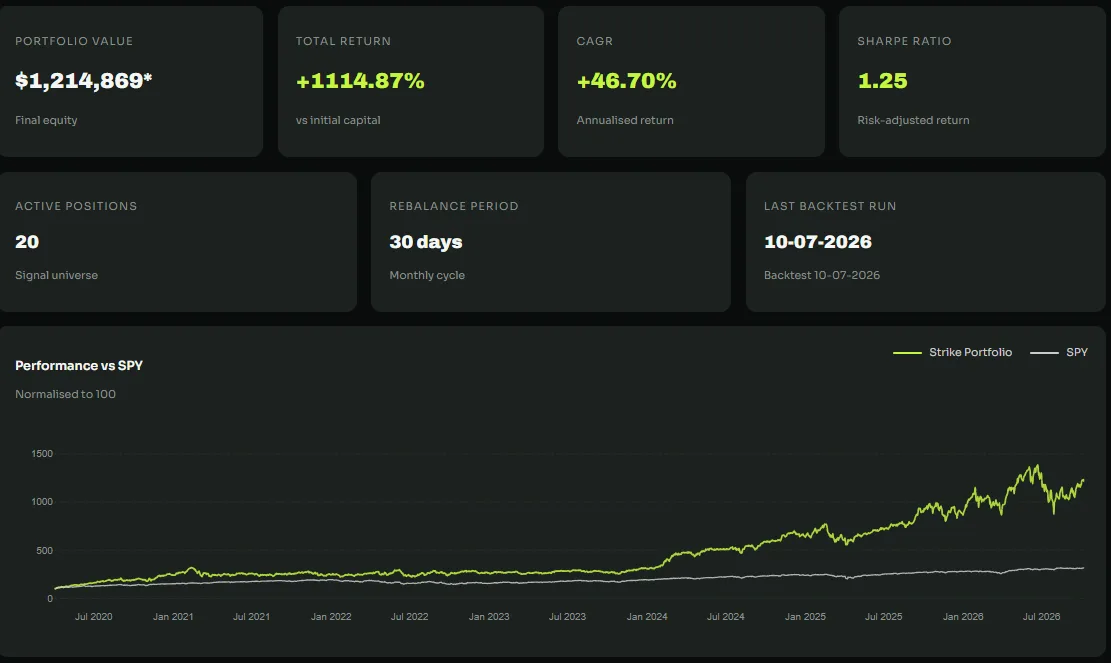Click the 'Annualised return' caption

(625, 120)
